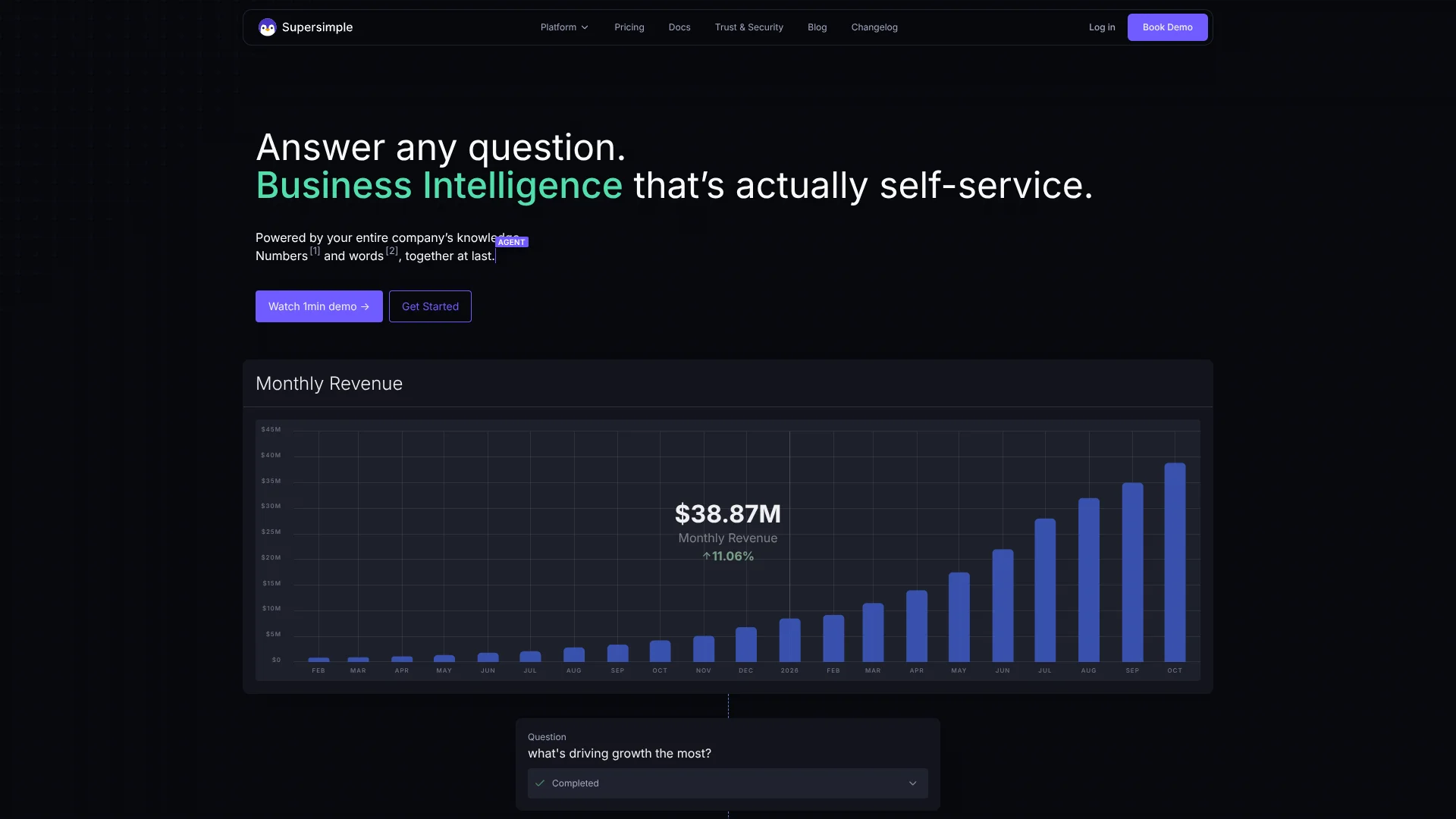Click the tallest SEP revenue bar
Viewport: 1456px width, 819px height.
1132,572
